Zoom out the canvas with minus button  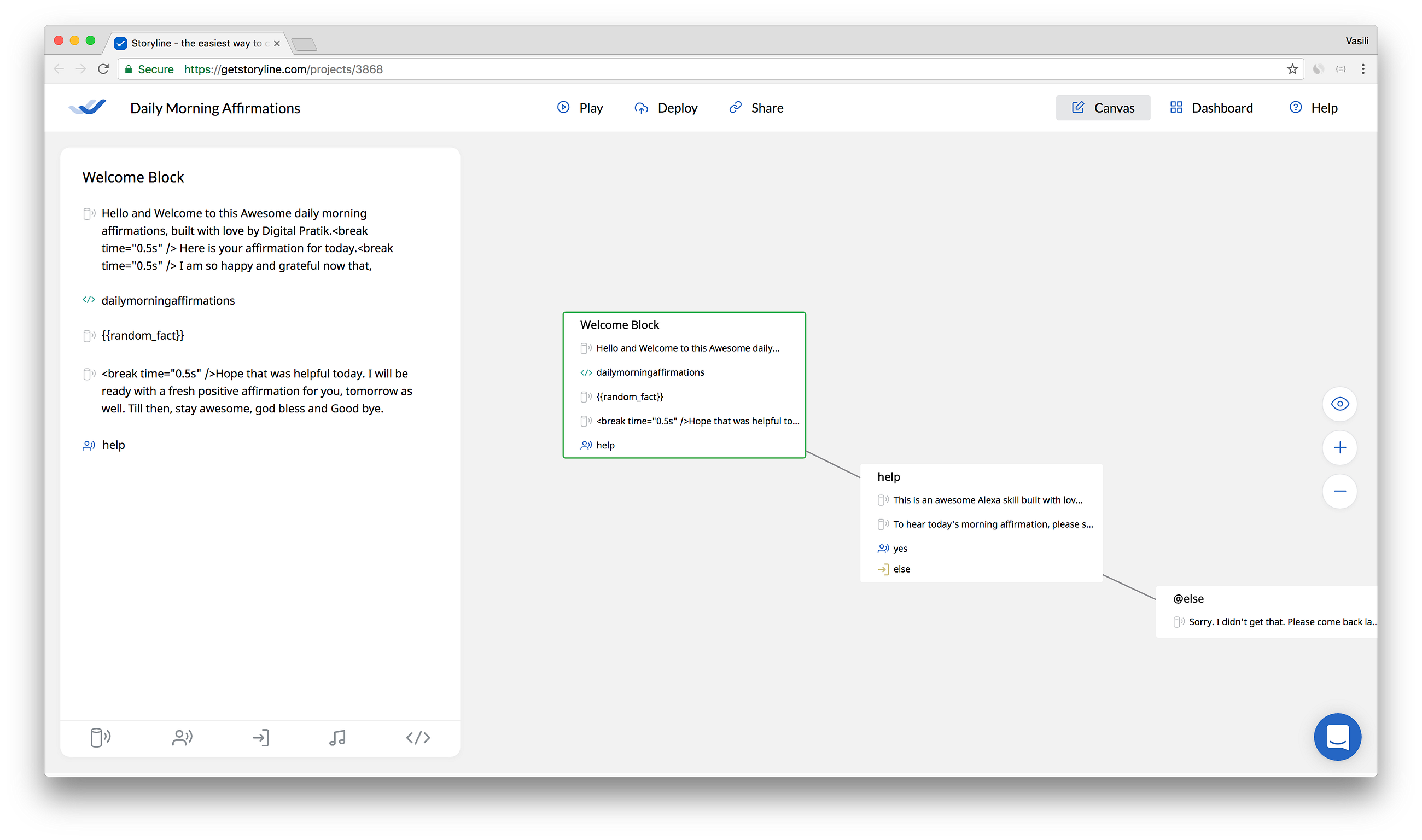1339,491
